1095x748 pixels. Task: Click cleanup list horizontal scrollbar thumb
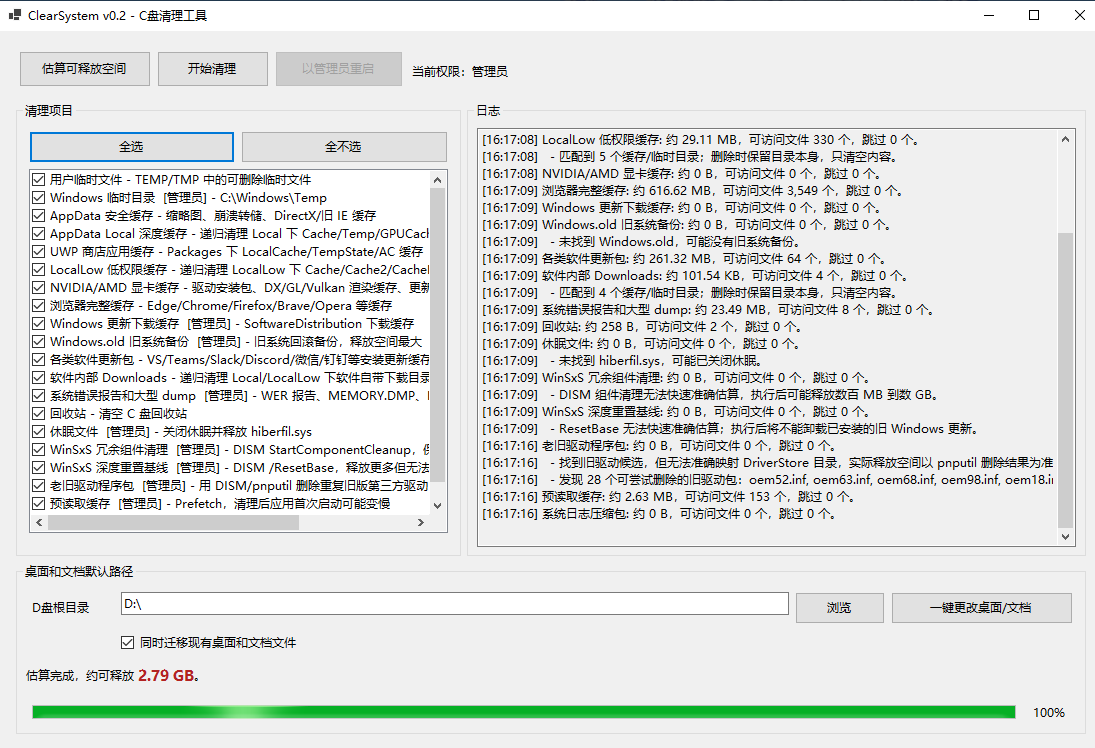pyautogui.click(x=173, y=522)
